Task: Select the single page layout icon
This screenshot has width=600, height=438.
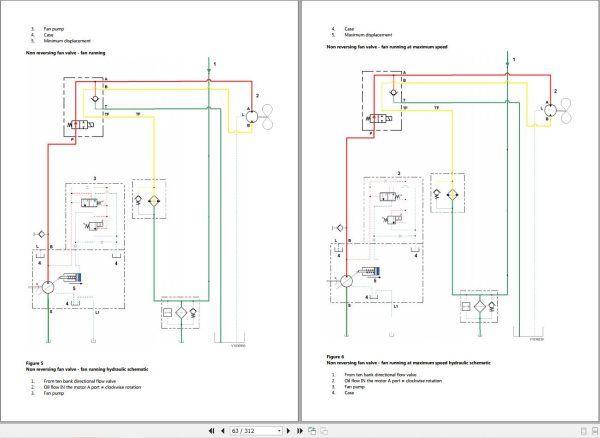Action: click(x=584, y=431)
